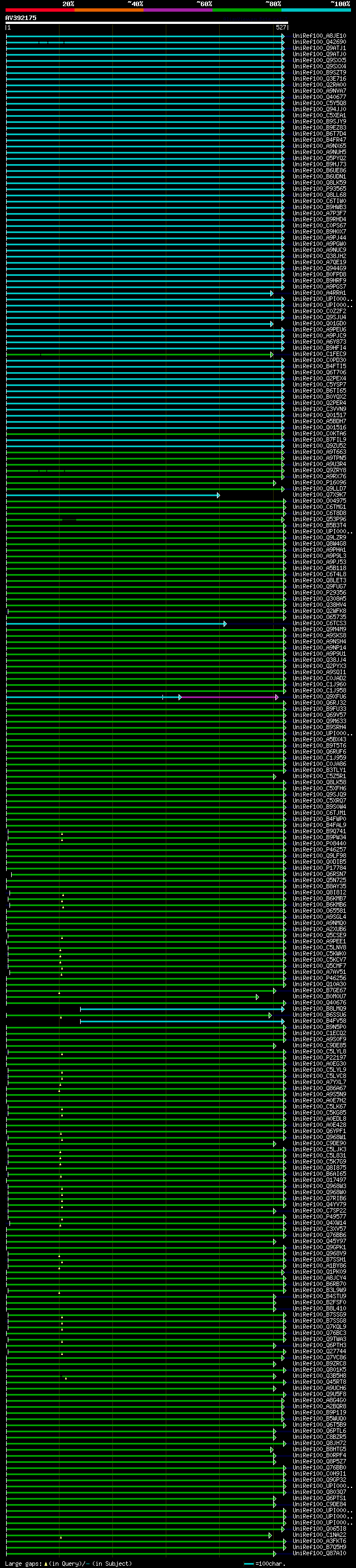
Task: Click hit label UniRef100_A5B118
Action: (x=319, y=568)
